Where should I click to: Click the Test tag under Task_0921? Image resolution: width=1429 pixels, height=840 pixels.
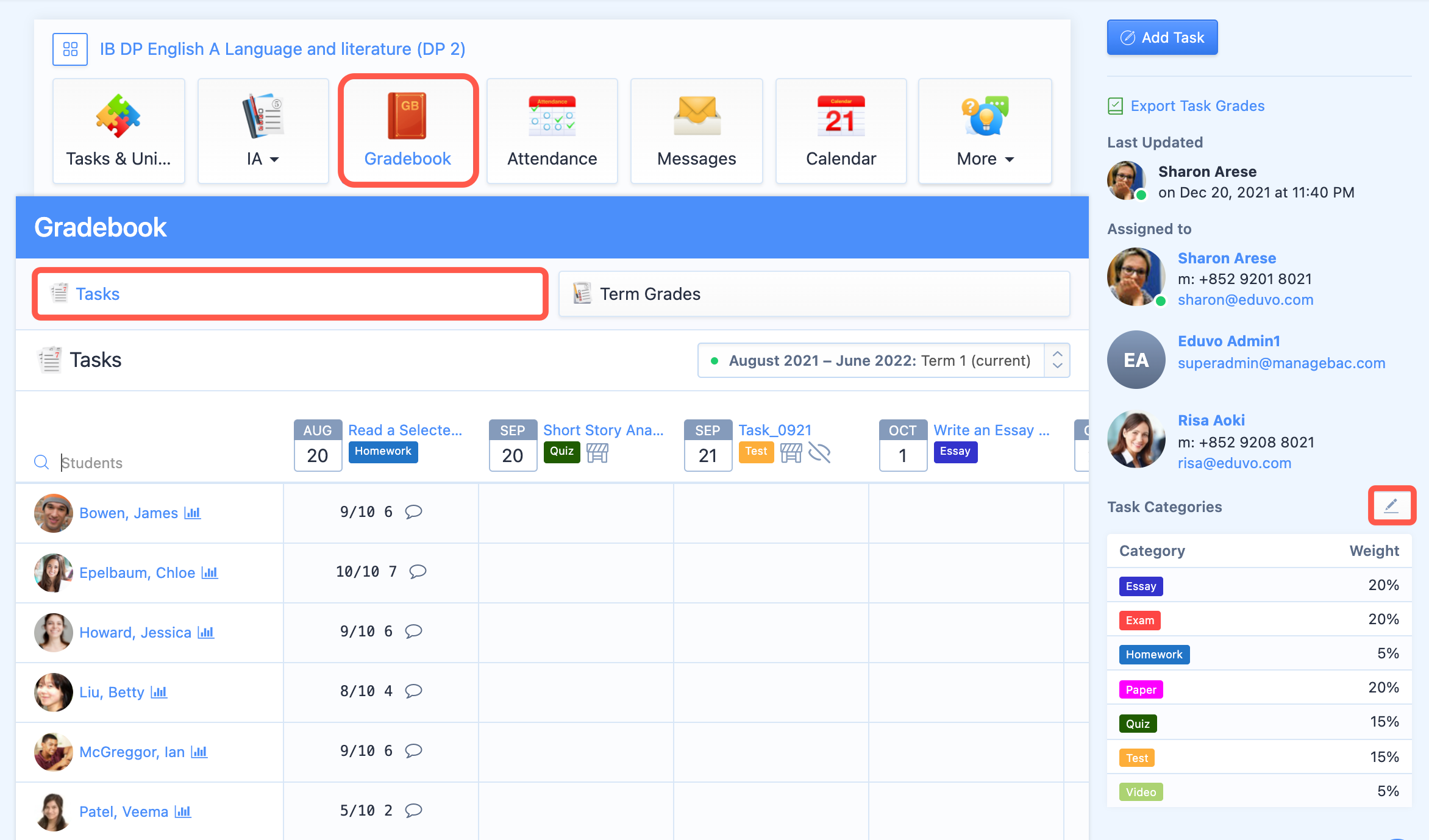pos(756,452)
